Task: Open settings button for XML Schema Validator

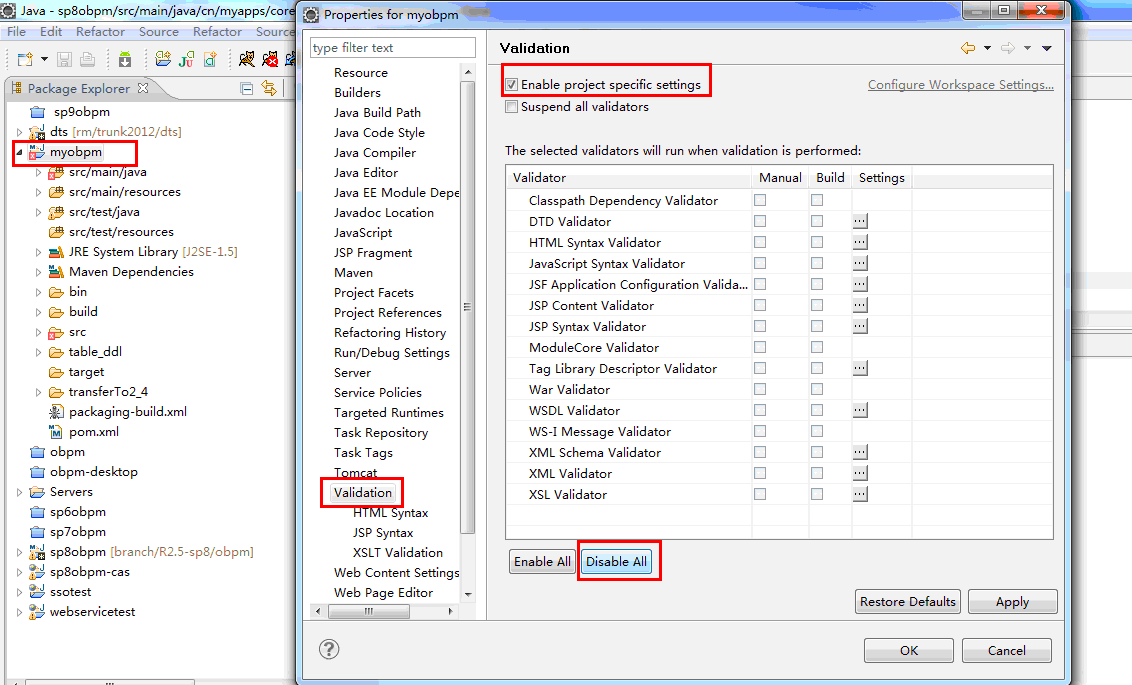Action: 860,452
